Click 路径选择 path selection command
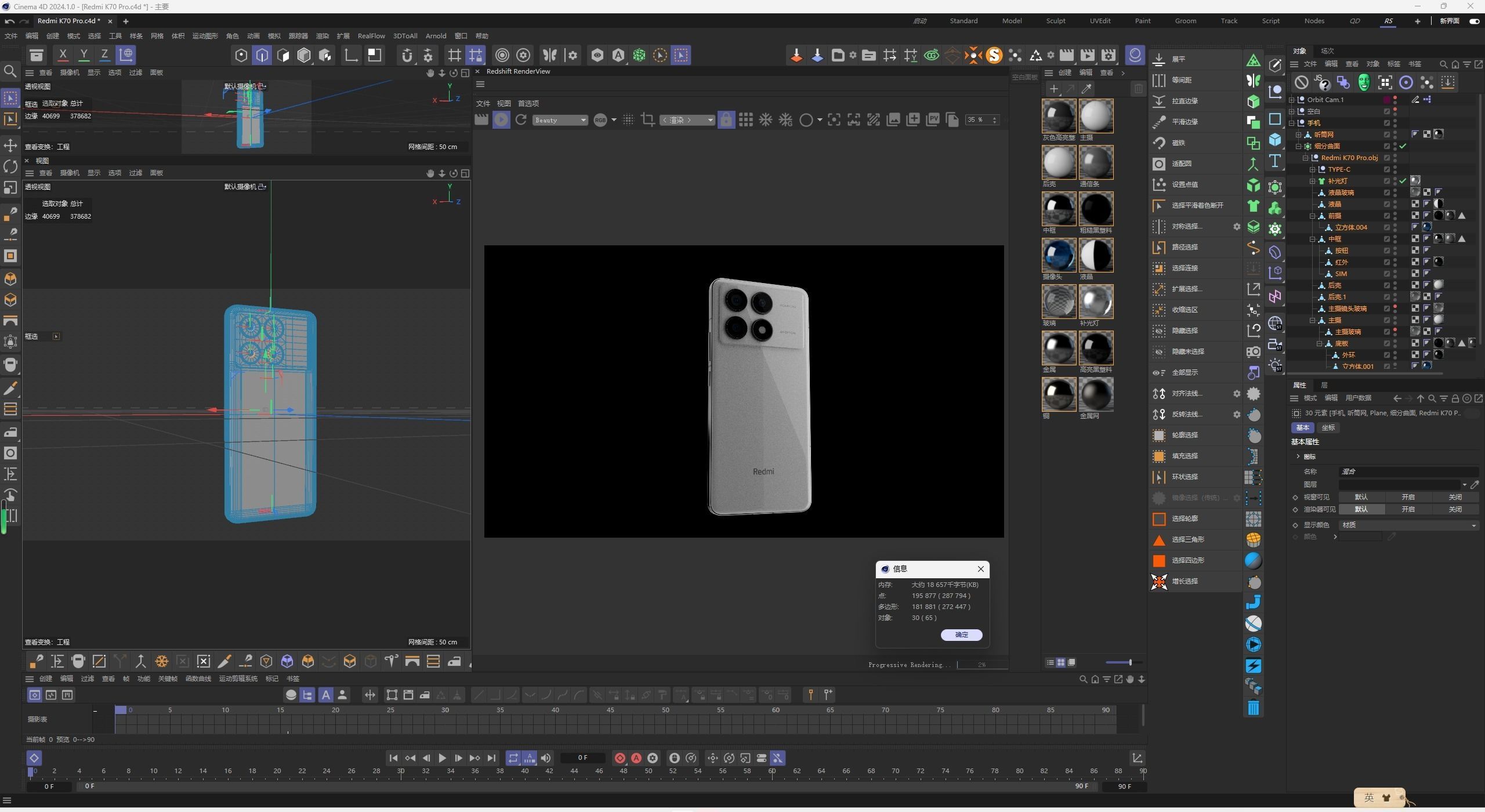This screenshot has height=812, width=1485. click(1195, 247)
